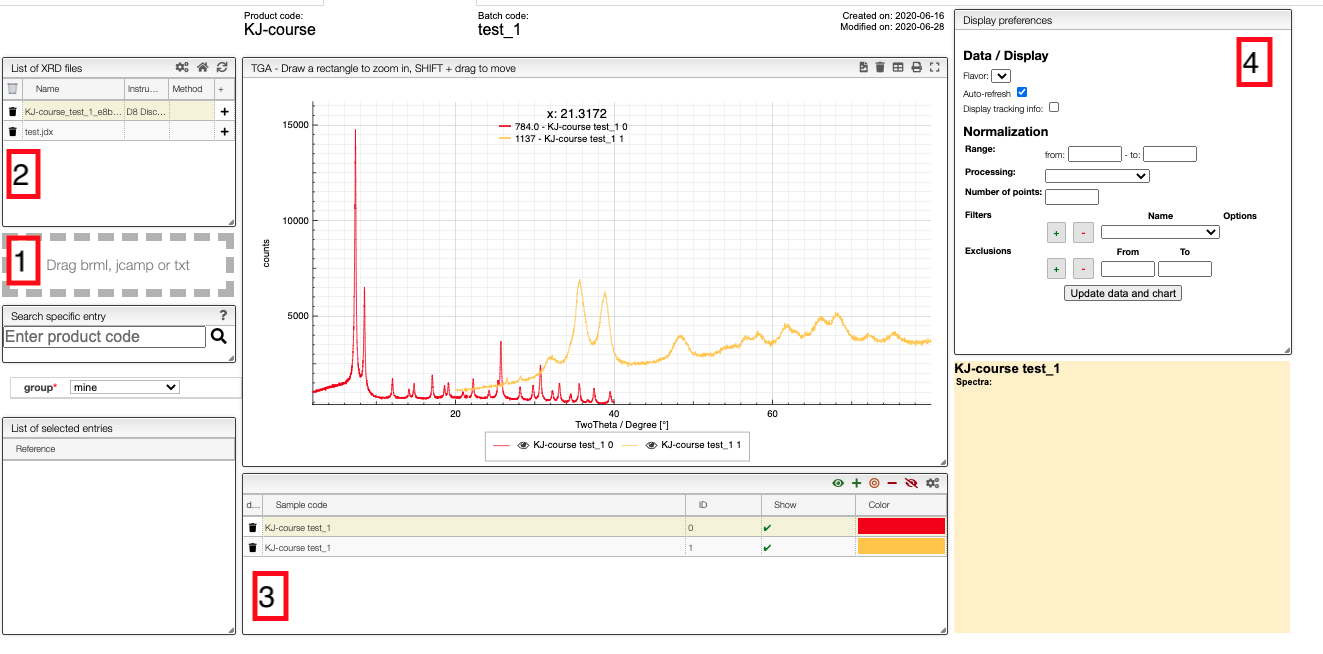Delete sample row with ID 0
The image size is (1323, 654).
click(x=253, y=527)
